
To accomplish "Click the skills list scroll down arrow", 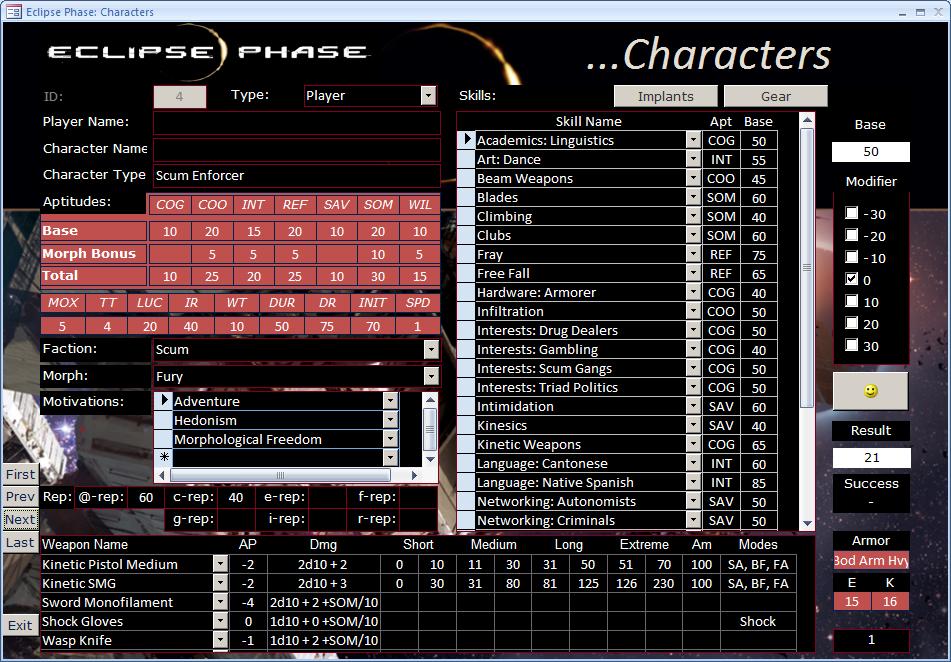I will point(807,523).
